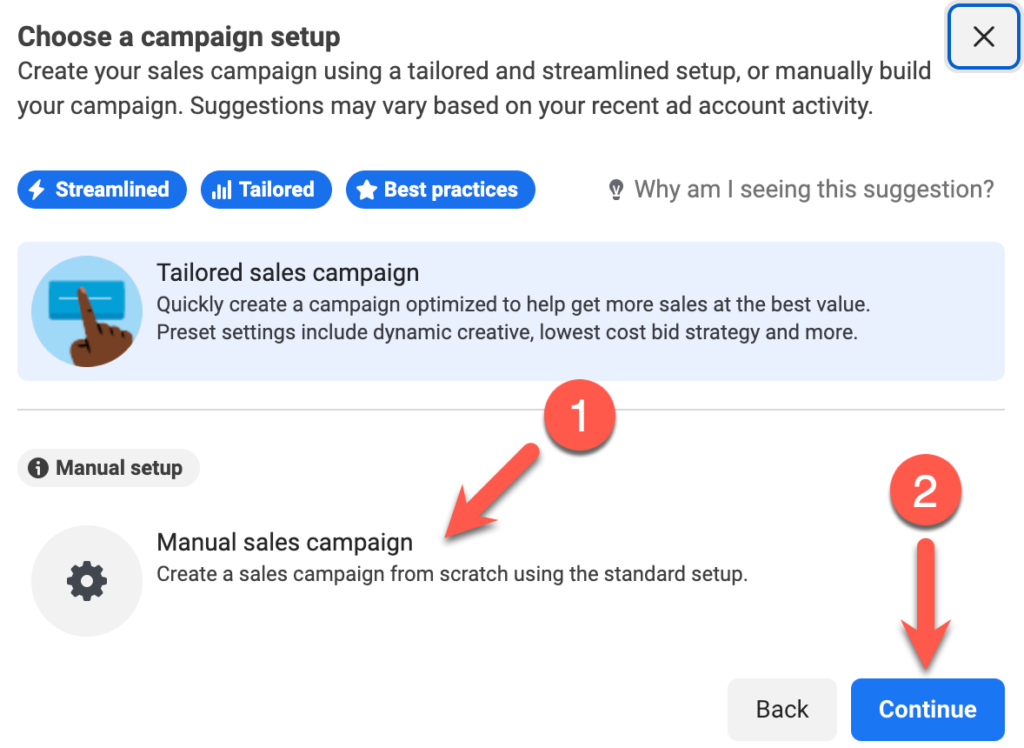Click the lightbulb suggestion icon
Viewport: 1024px width, 748px height.
click(617, 190)
